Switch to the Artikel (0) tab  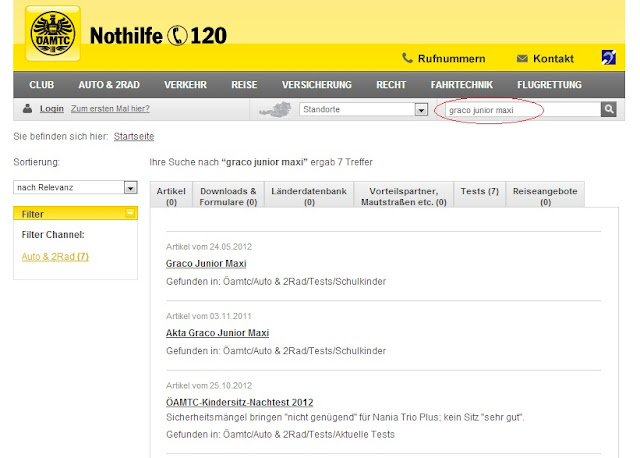[x=171, y=196]
